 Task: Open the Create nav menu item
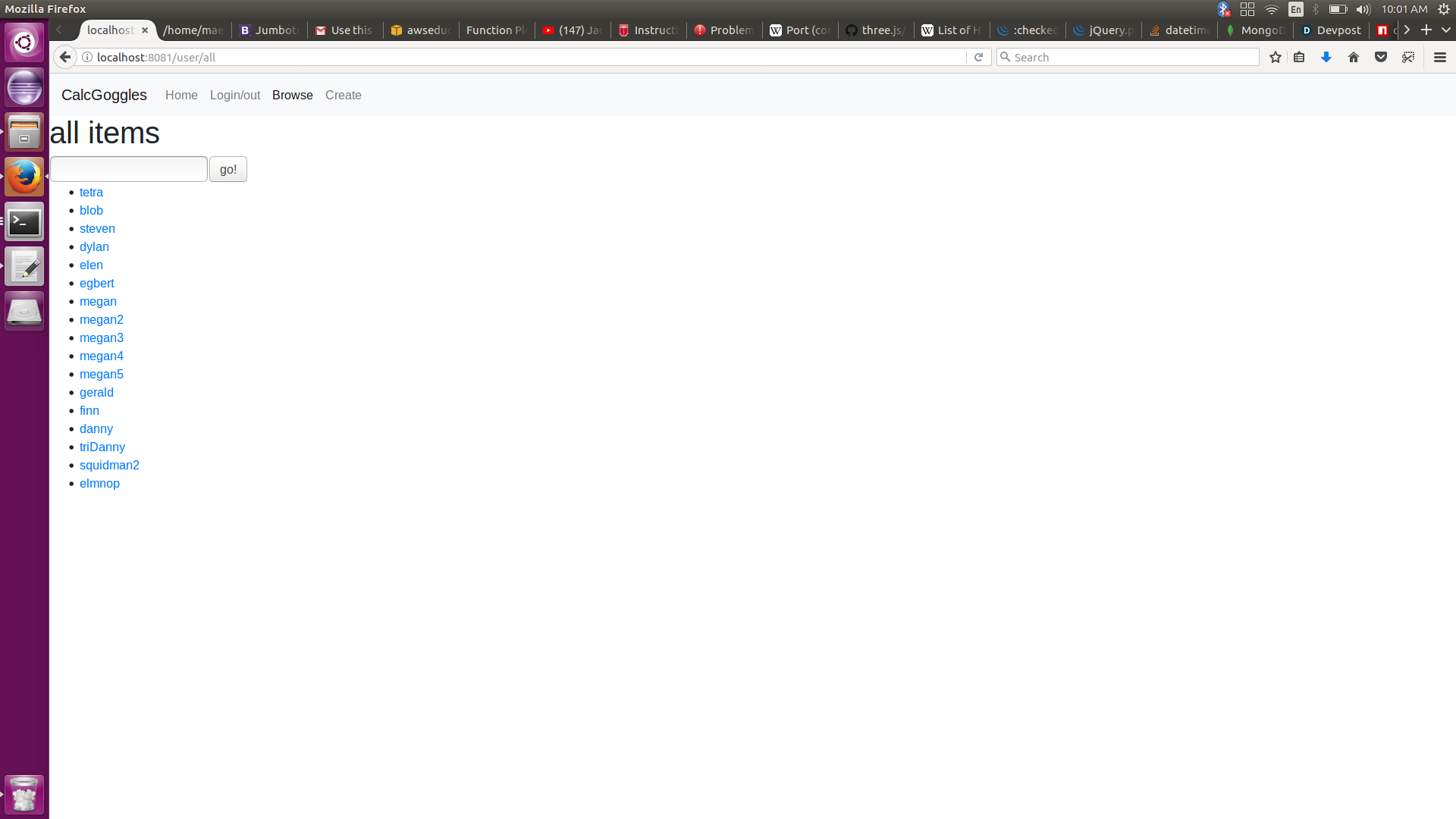[x=343, y=96]
